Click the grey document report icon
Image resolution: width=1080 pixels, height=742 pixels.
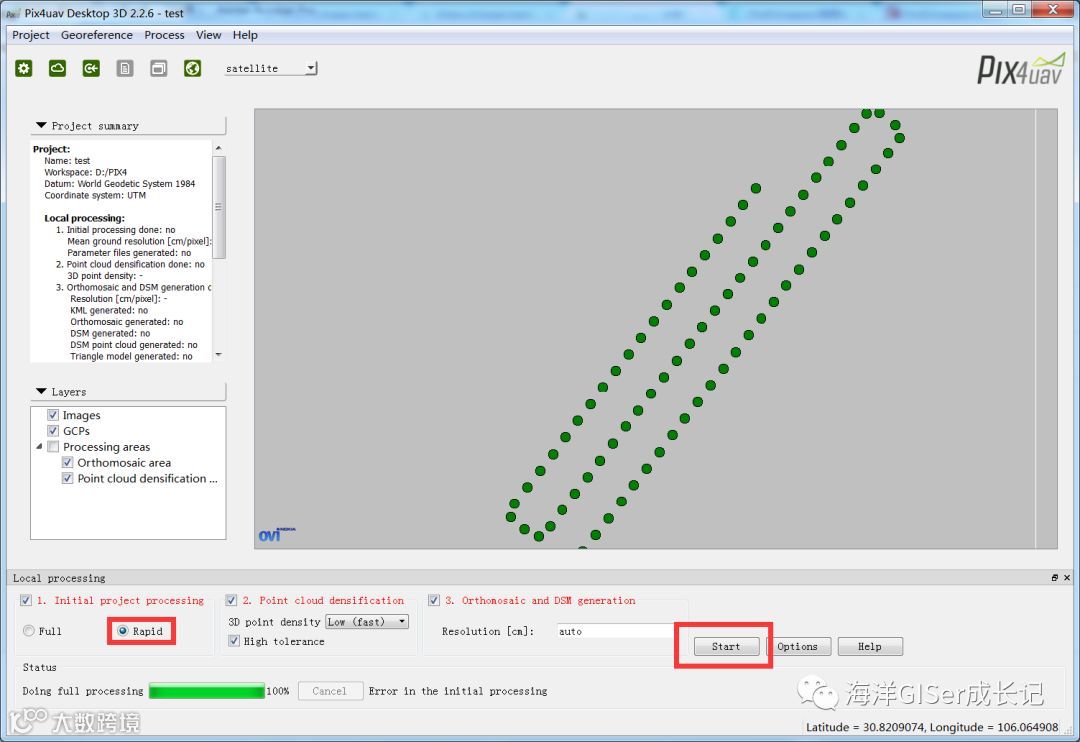(125, 68)
